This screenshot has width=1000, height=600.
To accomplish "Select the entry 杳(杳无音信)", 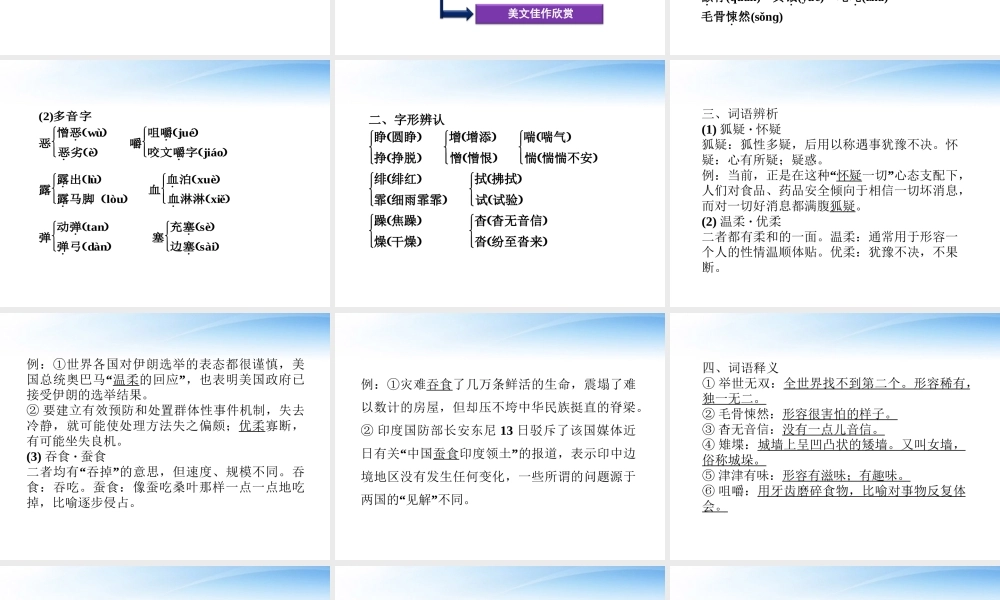I will pos(511,221).
